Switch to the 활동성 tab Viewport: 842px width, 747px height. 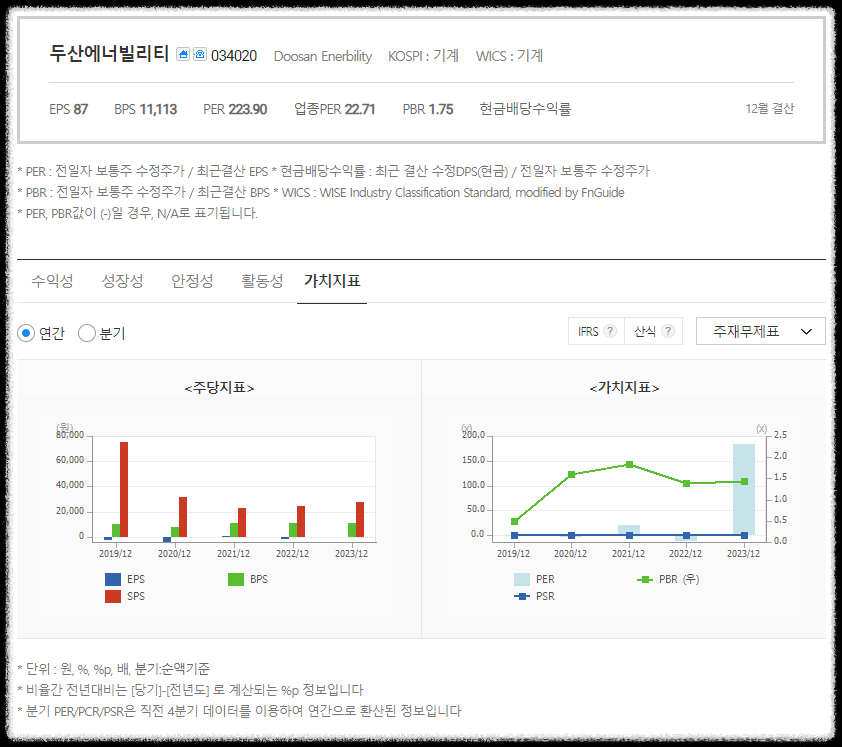click(x=262, y=281)
